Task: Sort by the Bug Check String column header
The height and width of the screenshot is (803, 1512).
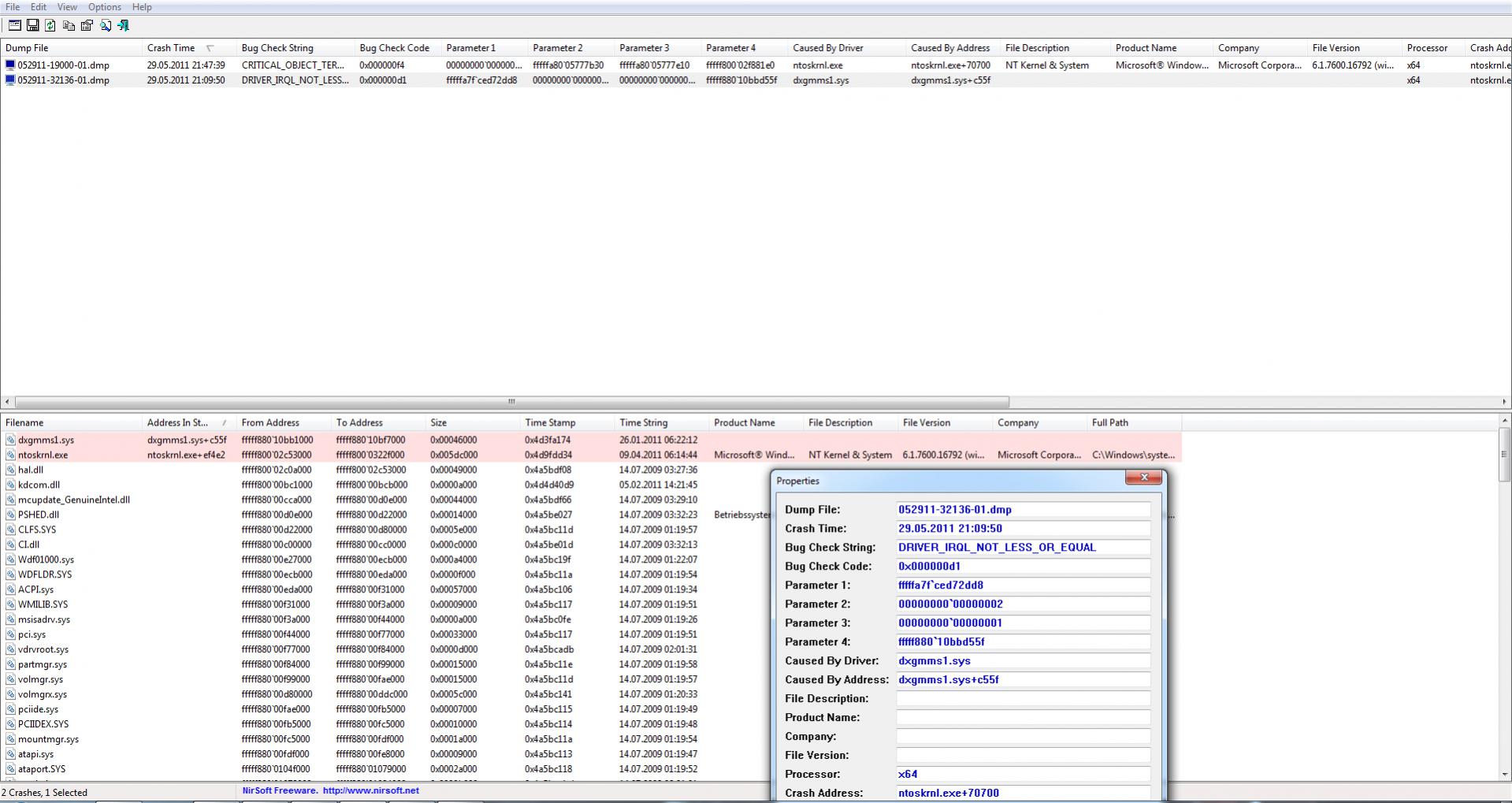Action: pos(295,48)
